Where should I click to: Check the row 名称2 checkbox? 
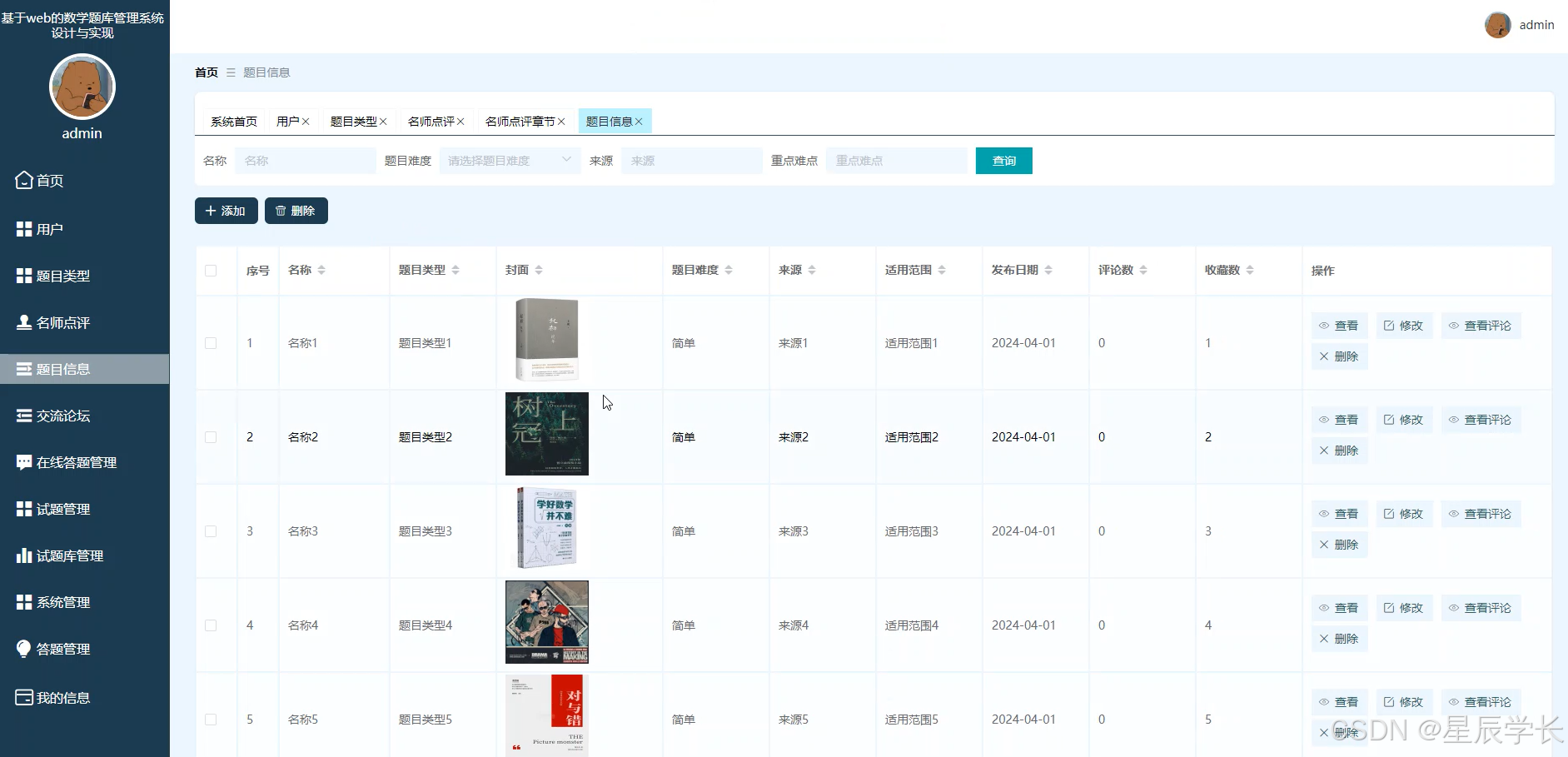211,437
